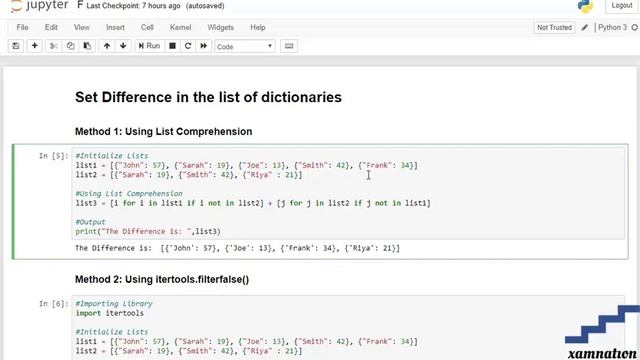Click the '#Initialize Lists' comment in cell 6
Image resolution: width=640 pixels, height=360 pixels.
tap(112, 332)
